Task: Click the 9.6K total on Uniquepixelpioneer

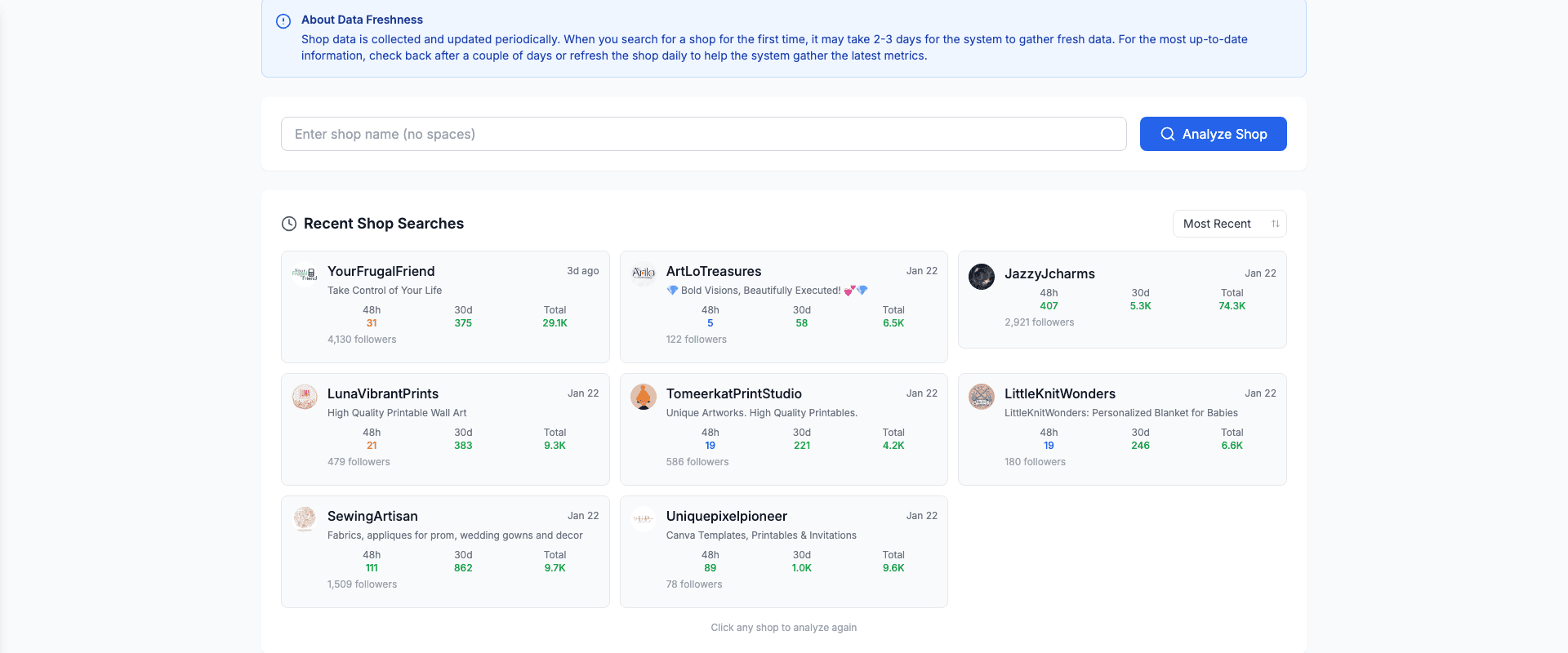Action: pyautogui.click(x=893, y=568)
